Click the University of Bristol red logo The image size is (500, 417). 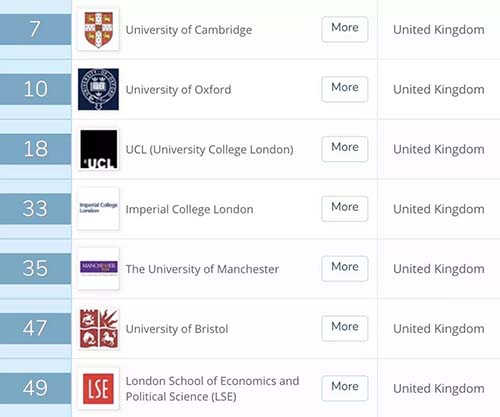click(98, 329)
